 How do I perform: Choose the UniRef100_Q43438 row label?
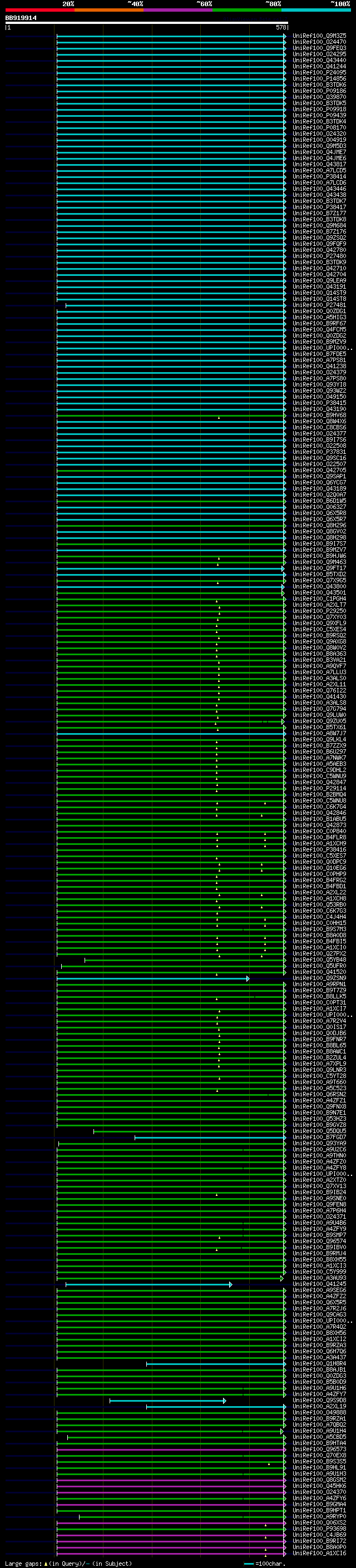pyautogui.click(x=319, y=195)
